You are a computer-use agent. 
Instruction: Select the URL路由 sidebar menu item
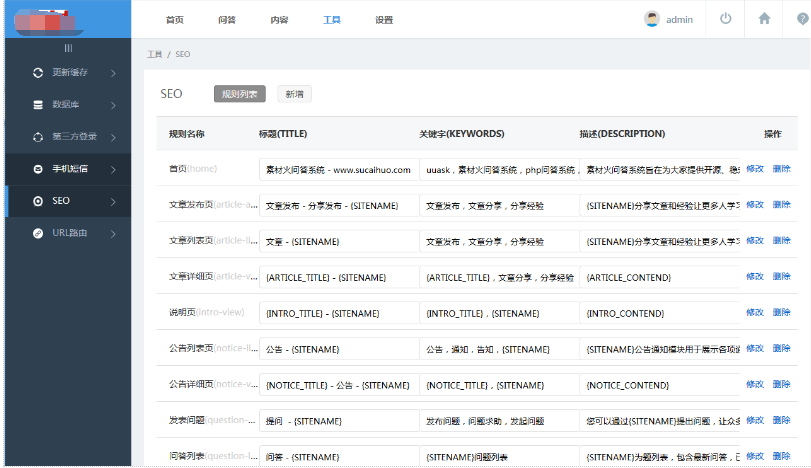(x=68, y=233)
